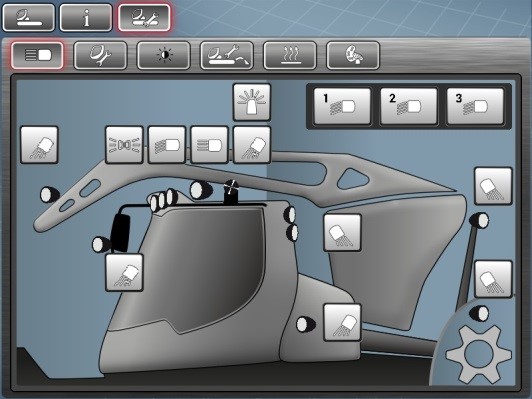
Task: Toggle the position side lights button
Action: click(124, 145)
